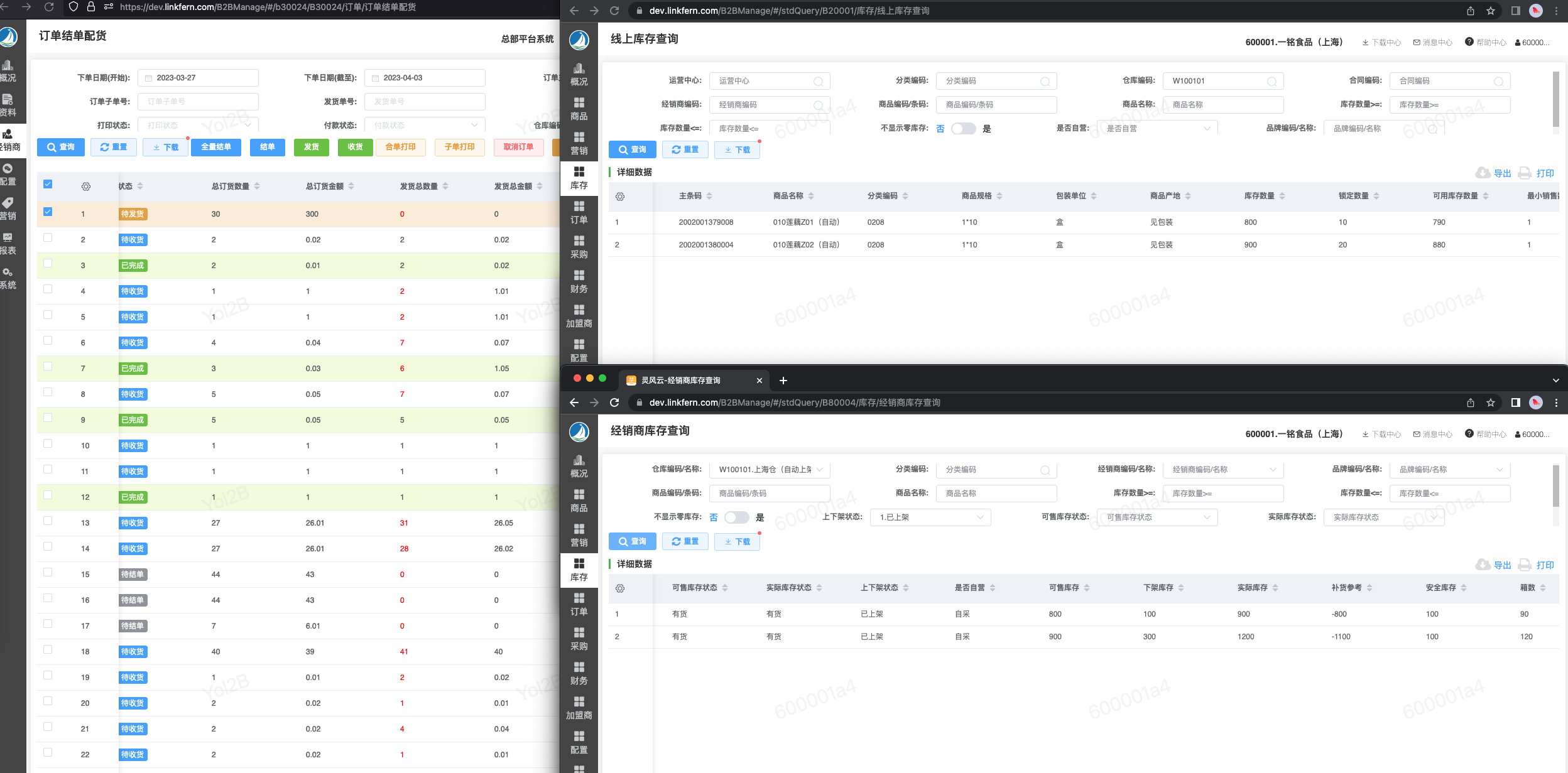Image resolution: width=1568 pixels, height=773 pixels.
Task: Toggle 不显示零库存 switch in 经销商库存查询
Action: coord(736,517)
